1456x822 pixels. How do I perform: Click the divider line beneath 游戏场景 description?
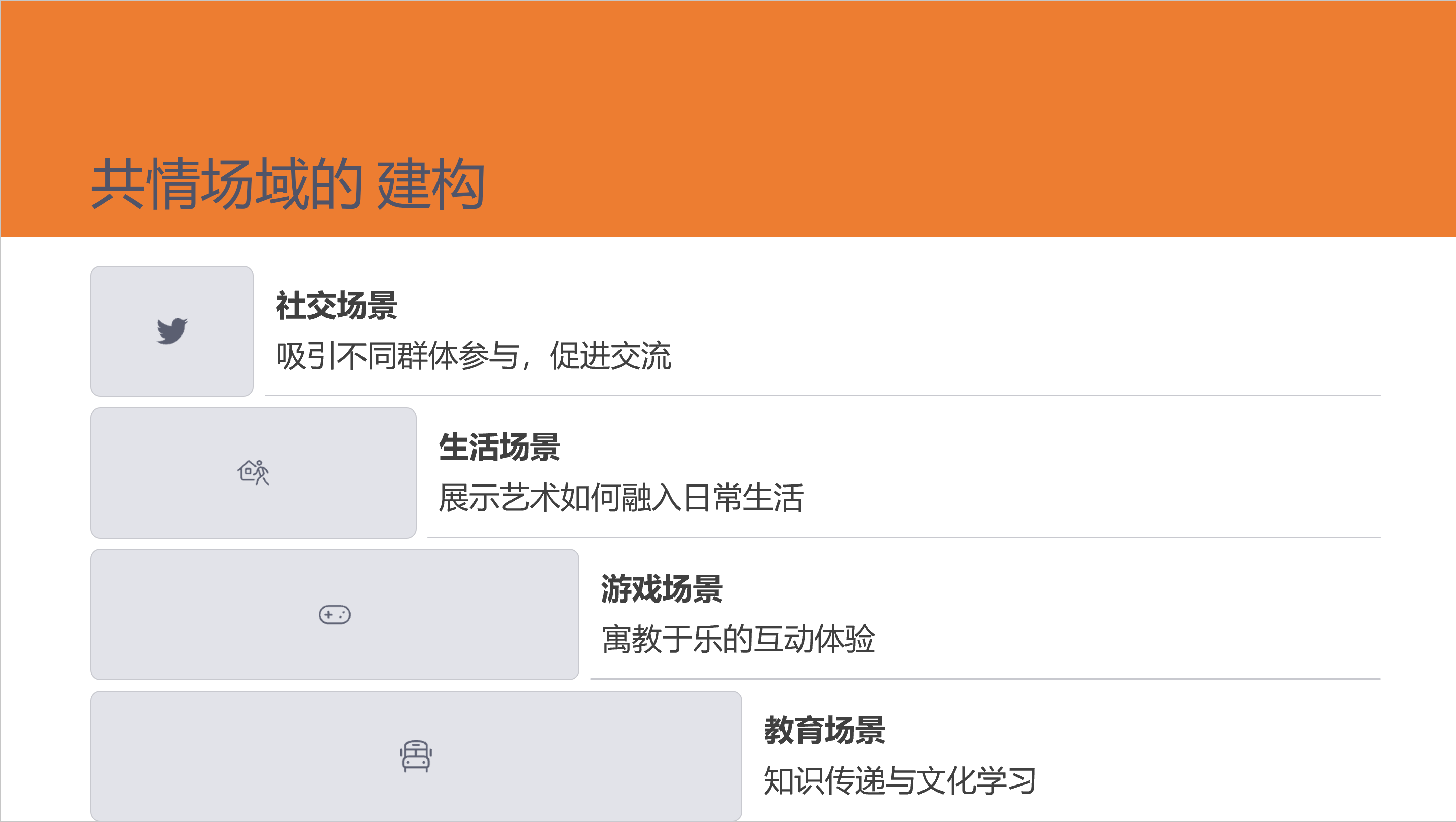tap(985, 679)
